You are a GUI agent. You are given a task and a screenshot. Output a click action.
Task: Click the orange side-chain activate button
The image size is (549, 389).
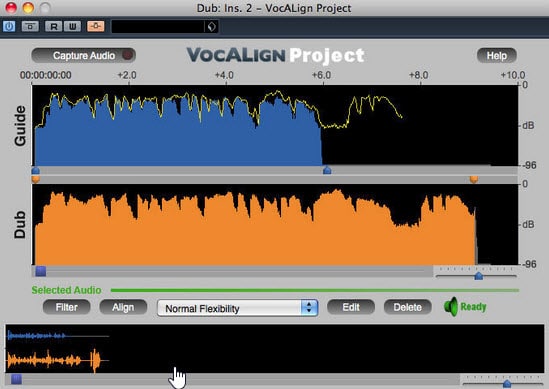coord(96,26)
